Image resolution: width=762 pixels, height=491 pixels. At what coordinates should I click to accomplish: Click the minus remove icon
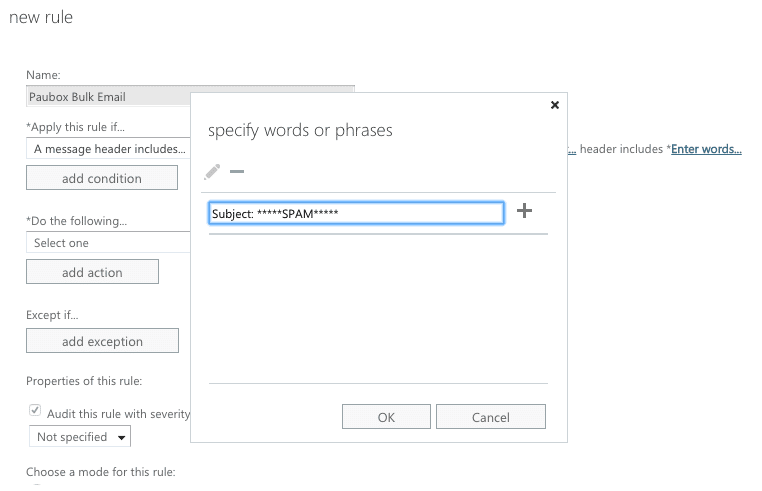tap(237, 172)
